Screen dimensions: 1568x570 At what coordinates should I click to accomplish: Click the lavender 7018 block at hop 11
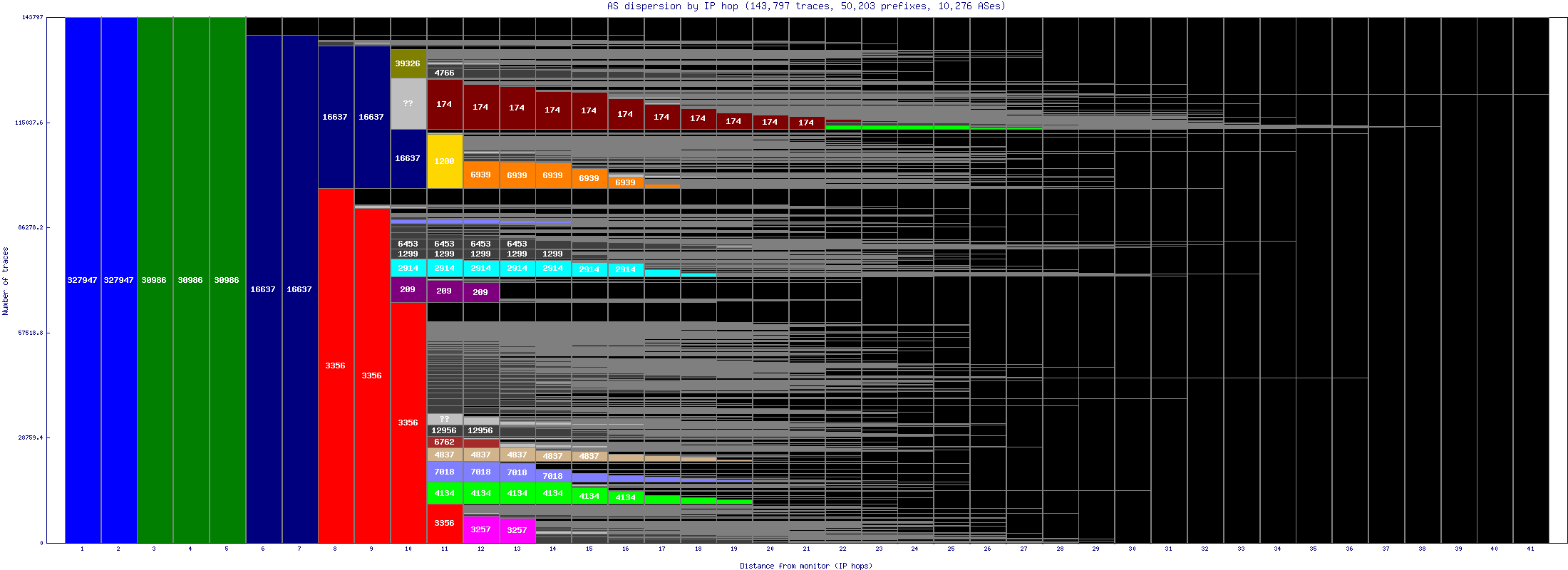(x=445, y=472)
